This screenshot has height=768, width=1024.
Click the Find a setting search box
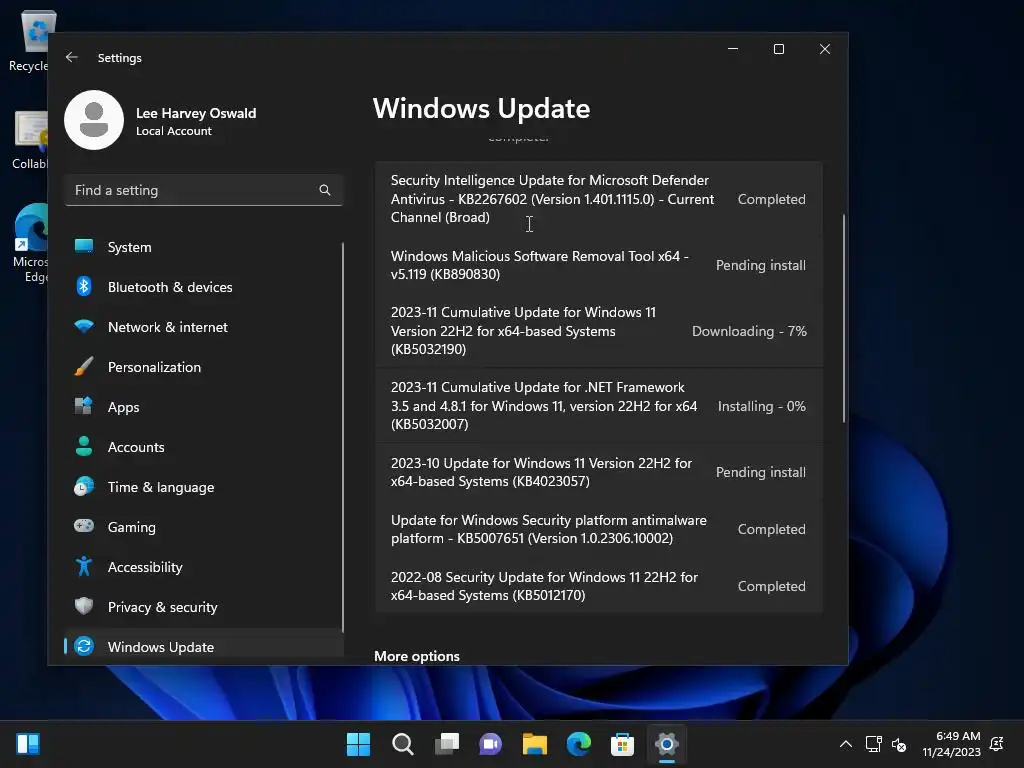203,190
